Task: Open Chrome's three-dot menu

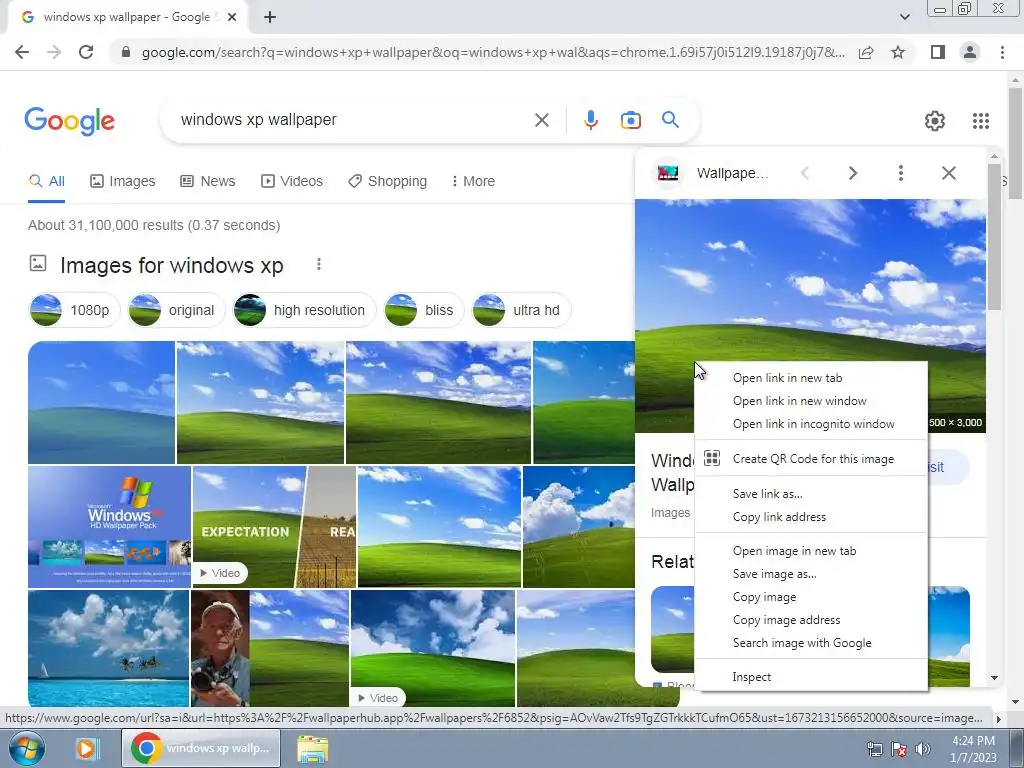Action: click(1002, 52)
